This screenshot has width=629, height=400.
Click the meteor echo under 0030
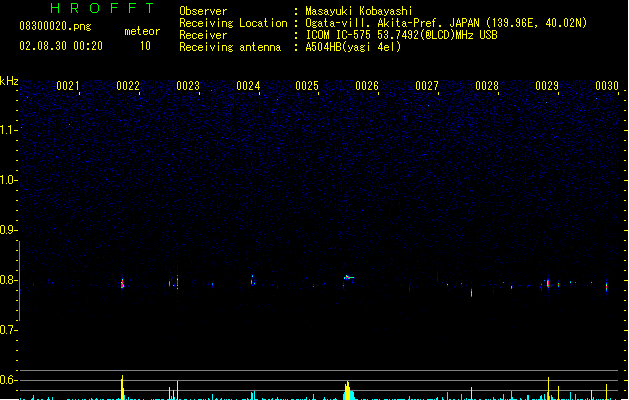[606, 286]
